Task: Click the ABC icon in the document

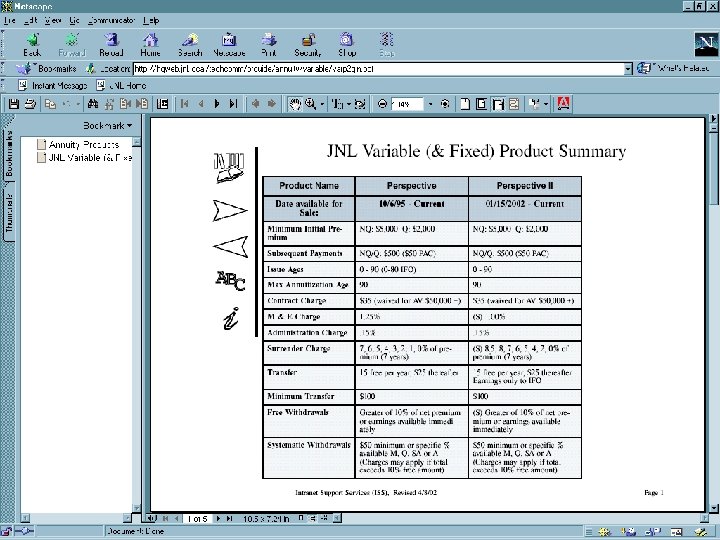Action: 231,281
